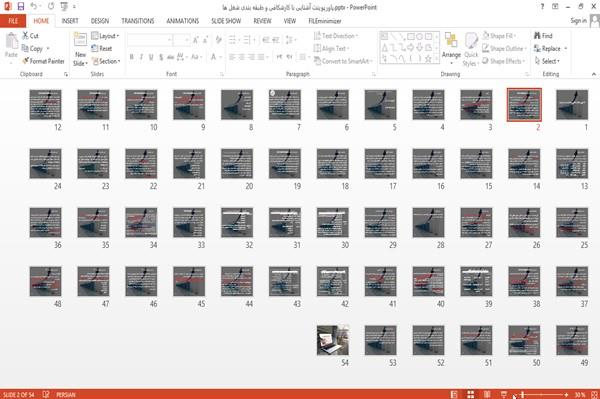Open the font size combo box
Screen dimensions: 600x399
181,40
